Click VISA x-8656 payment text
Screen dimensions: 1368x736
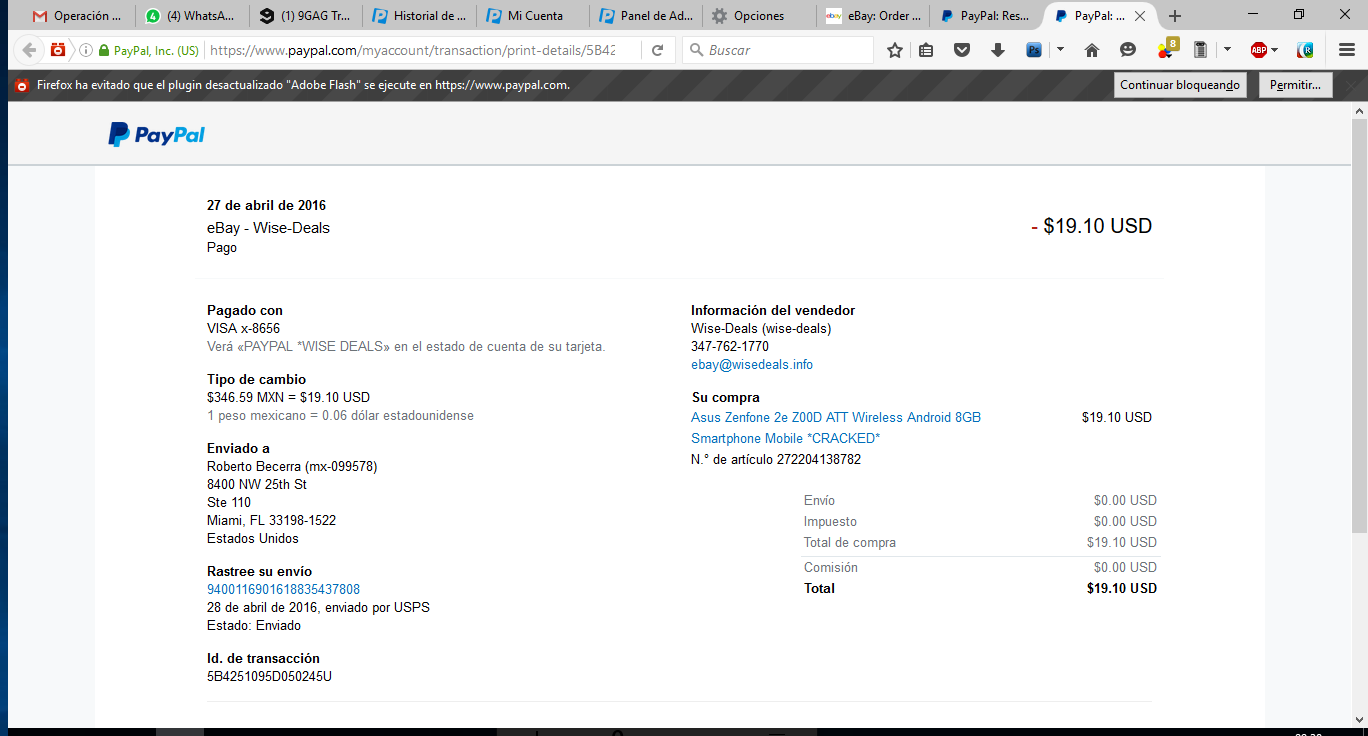point(243,329)
